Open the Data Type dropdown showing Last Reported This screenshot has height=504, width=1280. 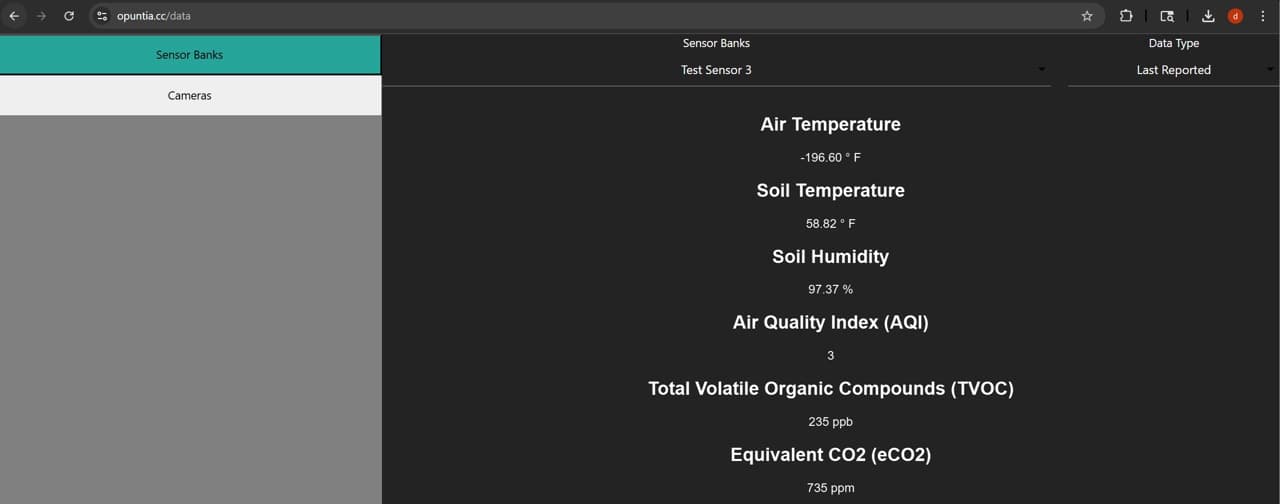click(x=1173, y=70)
